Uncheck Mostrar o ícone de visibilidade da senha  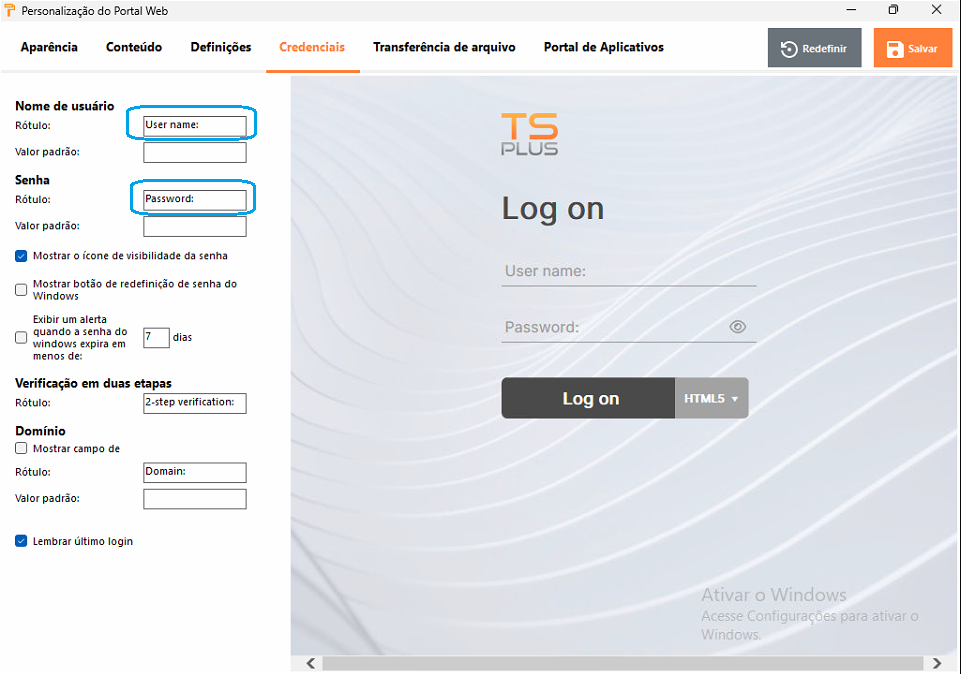coord(22,256)
